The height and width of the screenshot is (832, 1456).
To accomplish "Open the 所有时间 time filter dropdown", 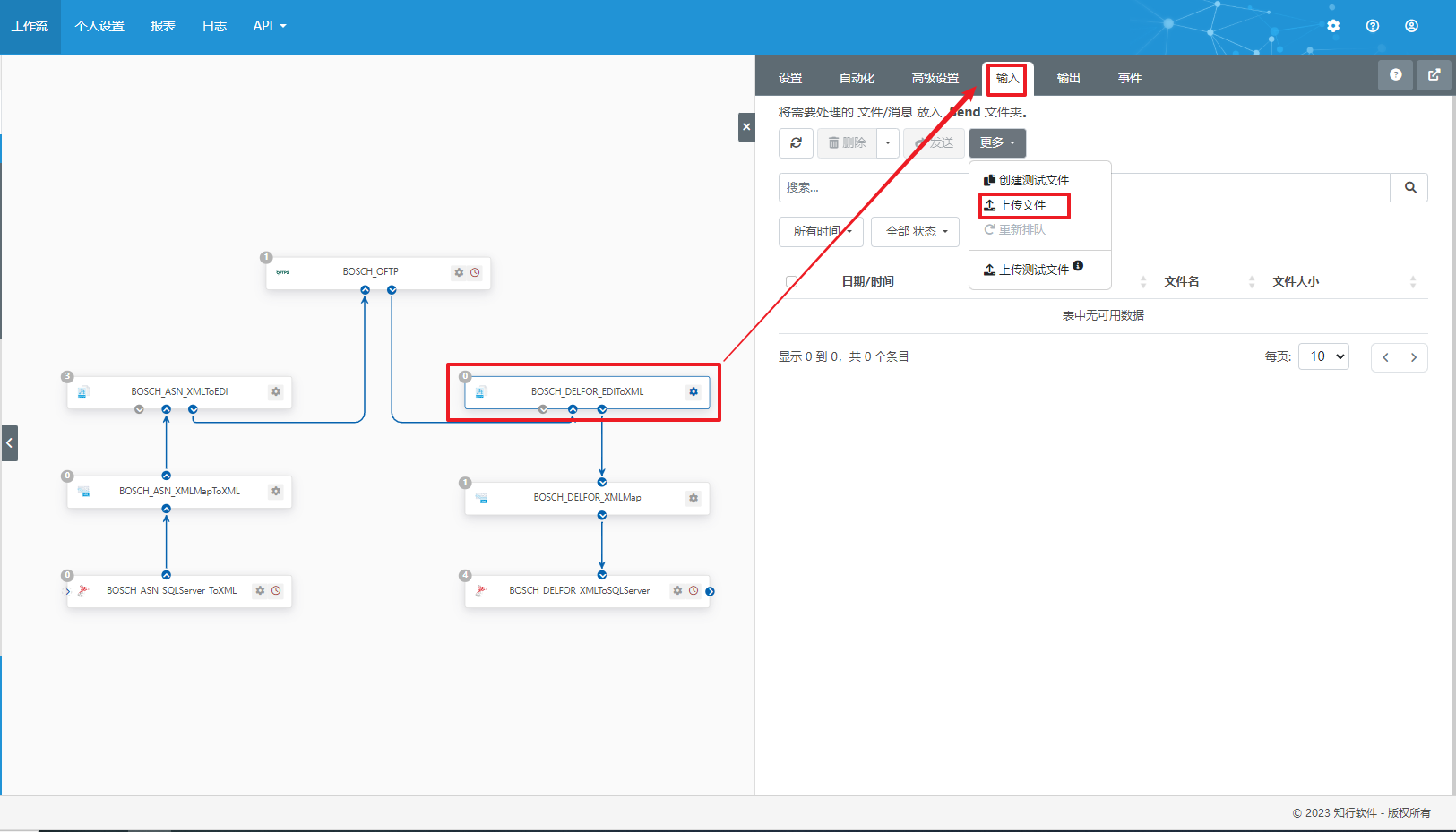I will pyautogui.click(x=822, y=232).
